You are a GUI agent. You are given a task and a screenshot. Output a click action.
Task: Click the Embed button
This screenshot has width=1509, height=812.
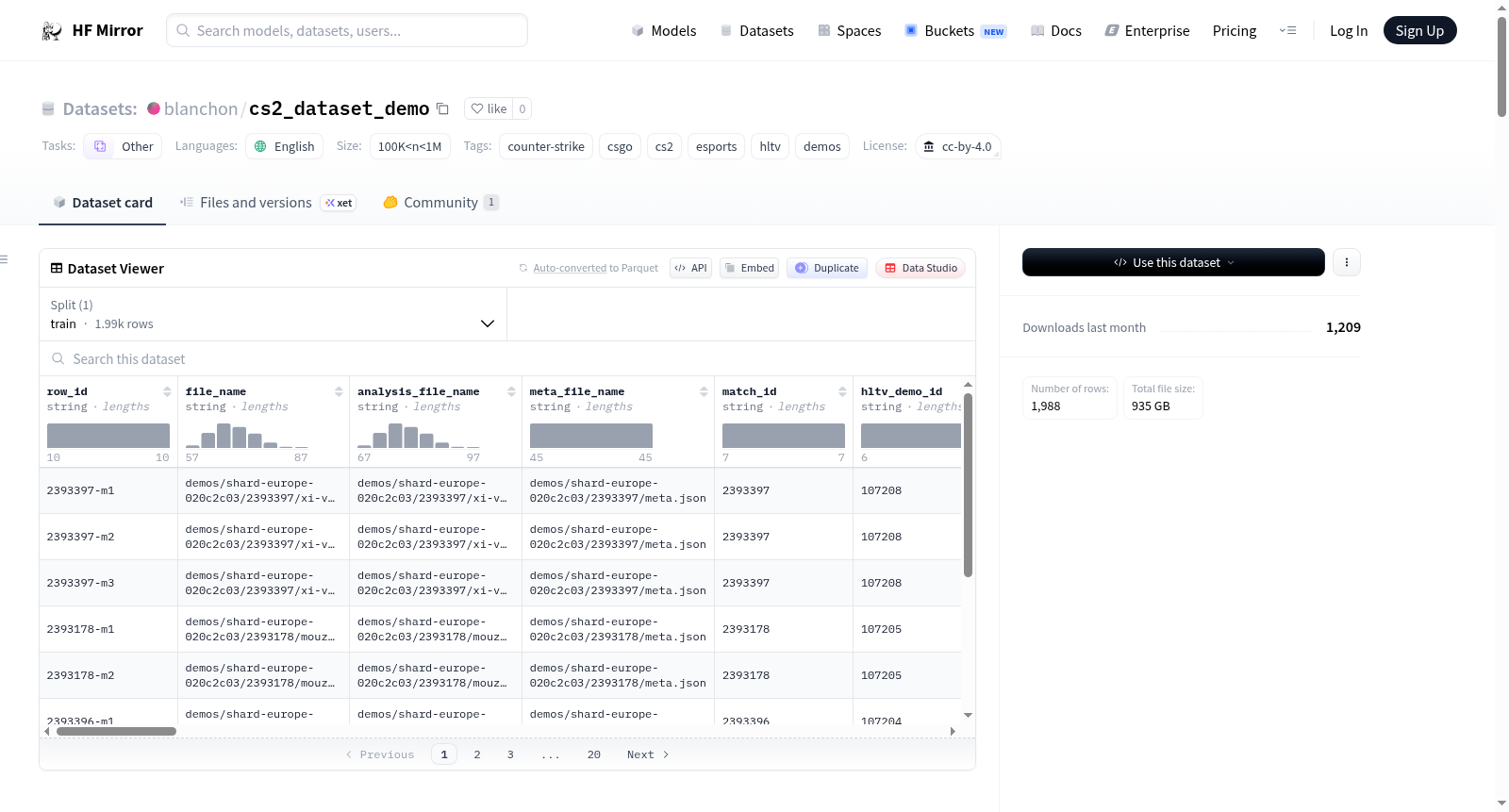click(750, 268)
